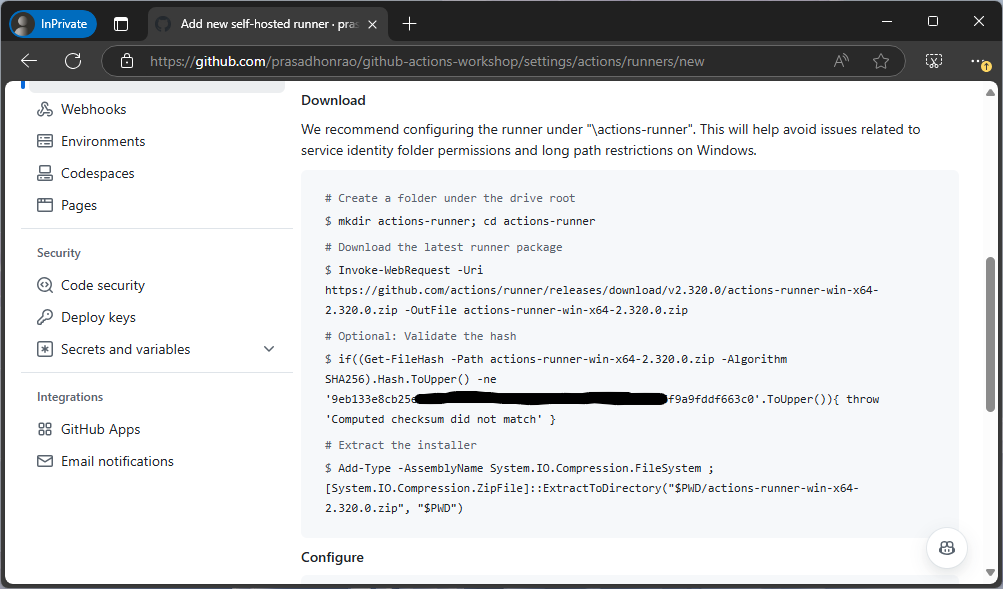Go back to the previous page
This screenshot has height=589, width=1003.
point(29,61)
